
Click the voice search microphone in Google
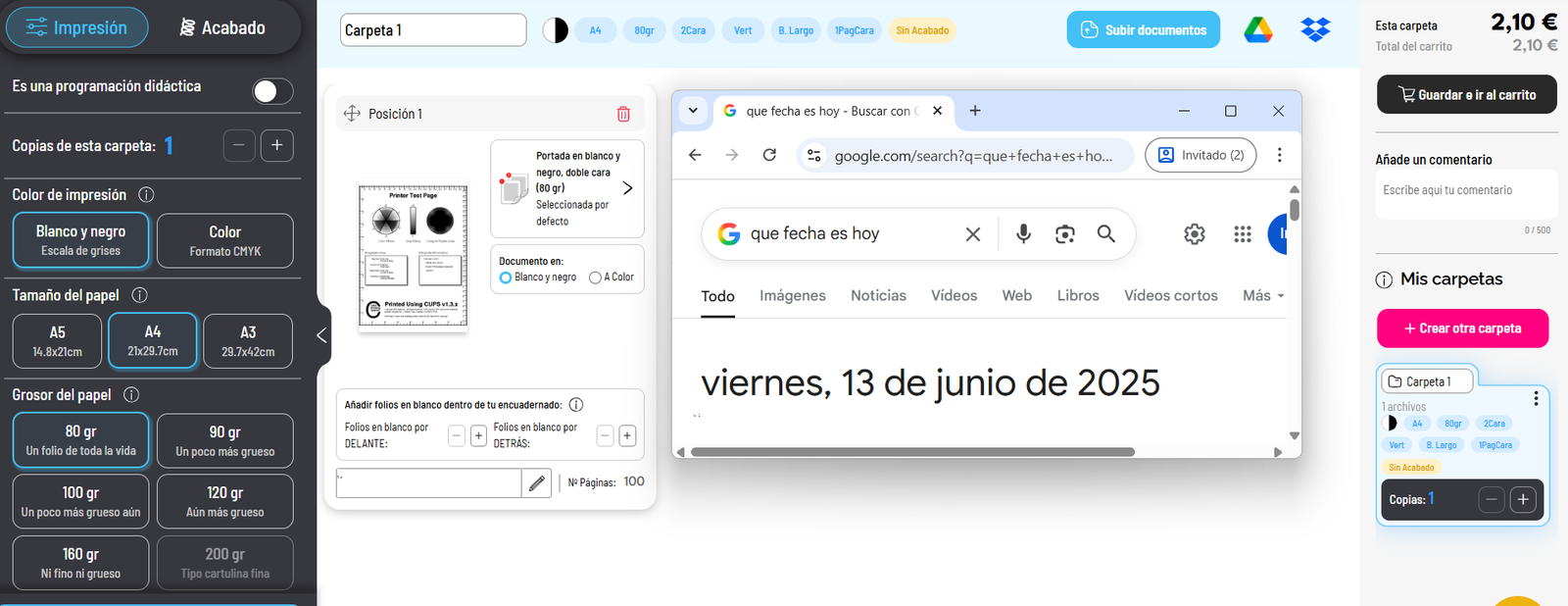point(1023,233)
